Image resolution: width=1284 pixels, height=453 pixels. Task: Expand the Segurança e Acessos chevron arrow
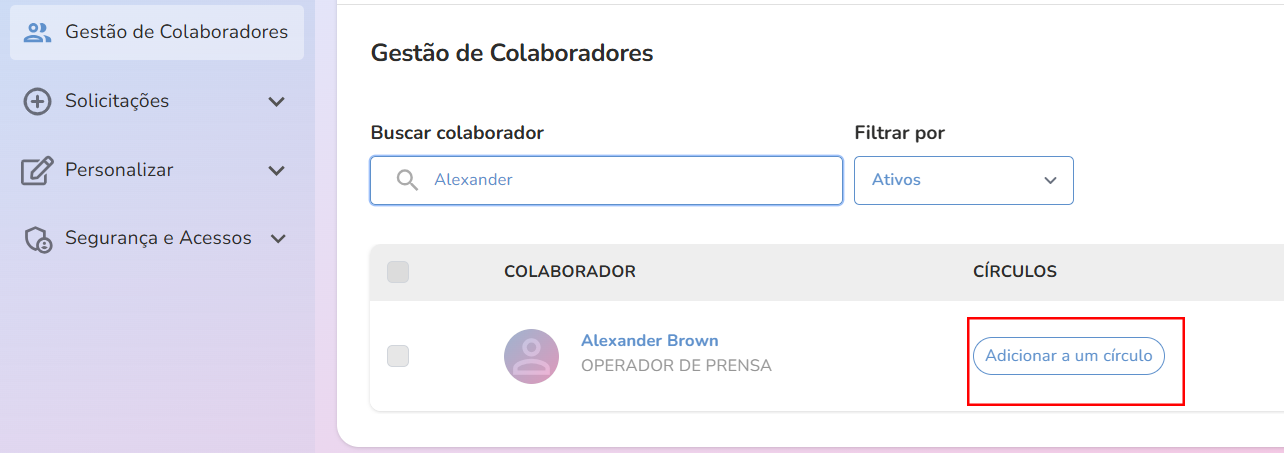279,239
